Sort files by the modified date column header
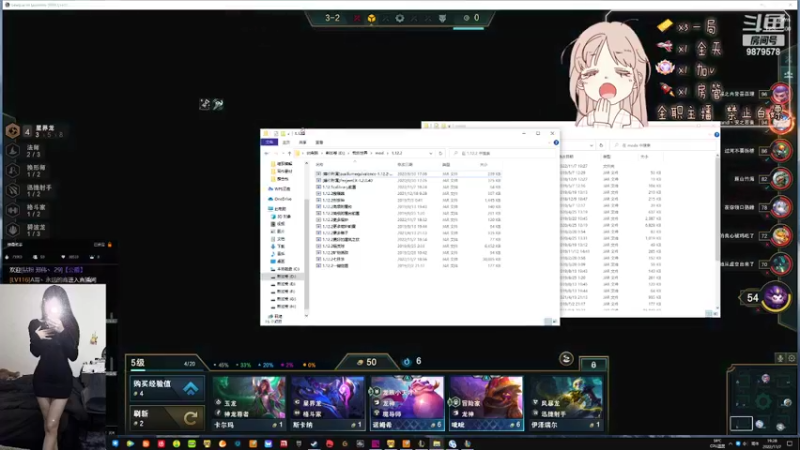This screenshot has width=800, height=450. tap(405, 165)
